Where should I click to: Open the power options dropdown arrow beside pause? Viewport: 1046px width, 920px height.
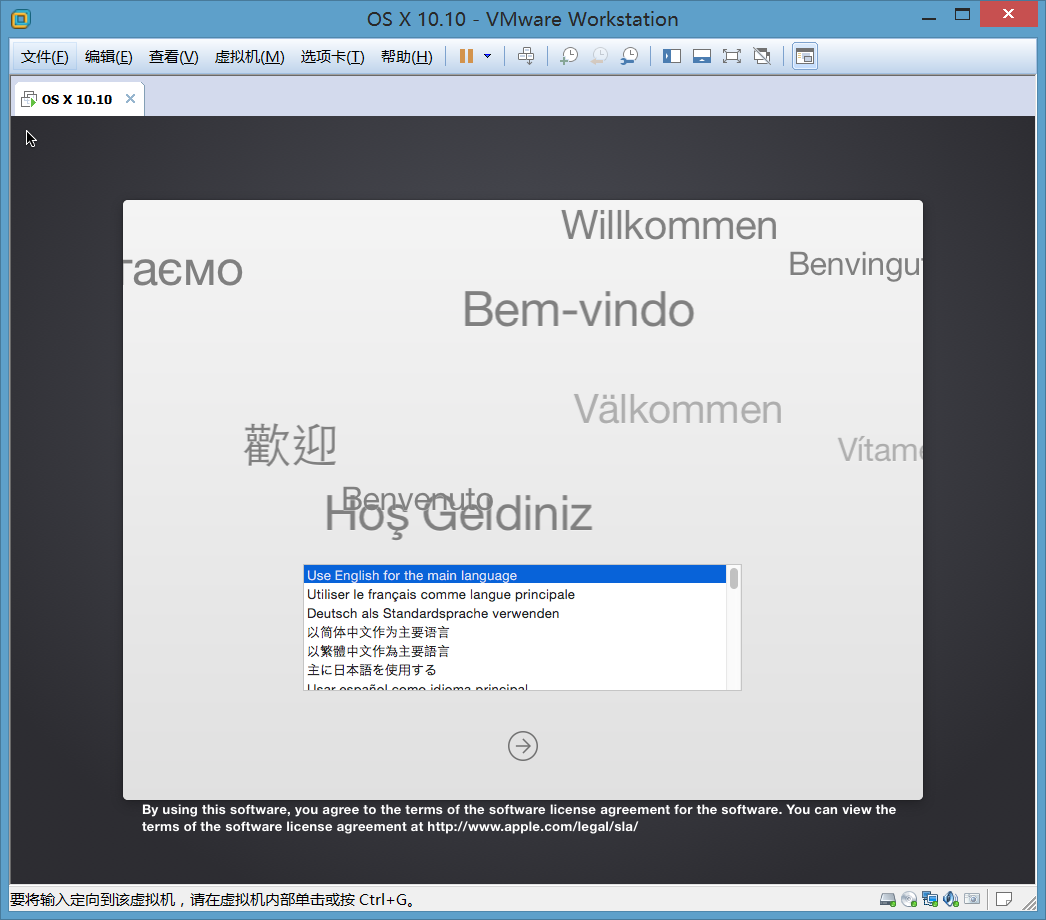pos(488,56)
